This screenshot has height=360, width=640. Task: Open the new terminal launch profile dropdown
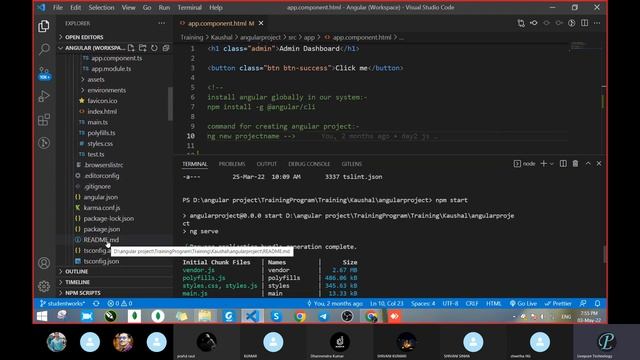click(551, 164)
